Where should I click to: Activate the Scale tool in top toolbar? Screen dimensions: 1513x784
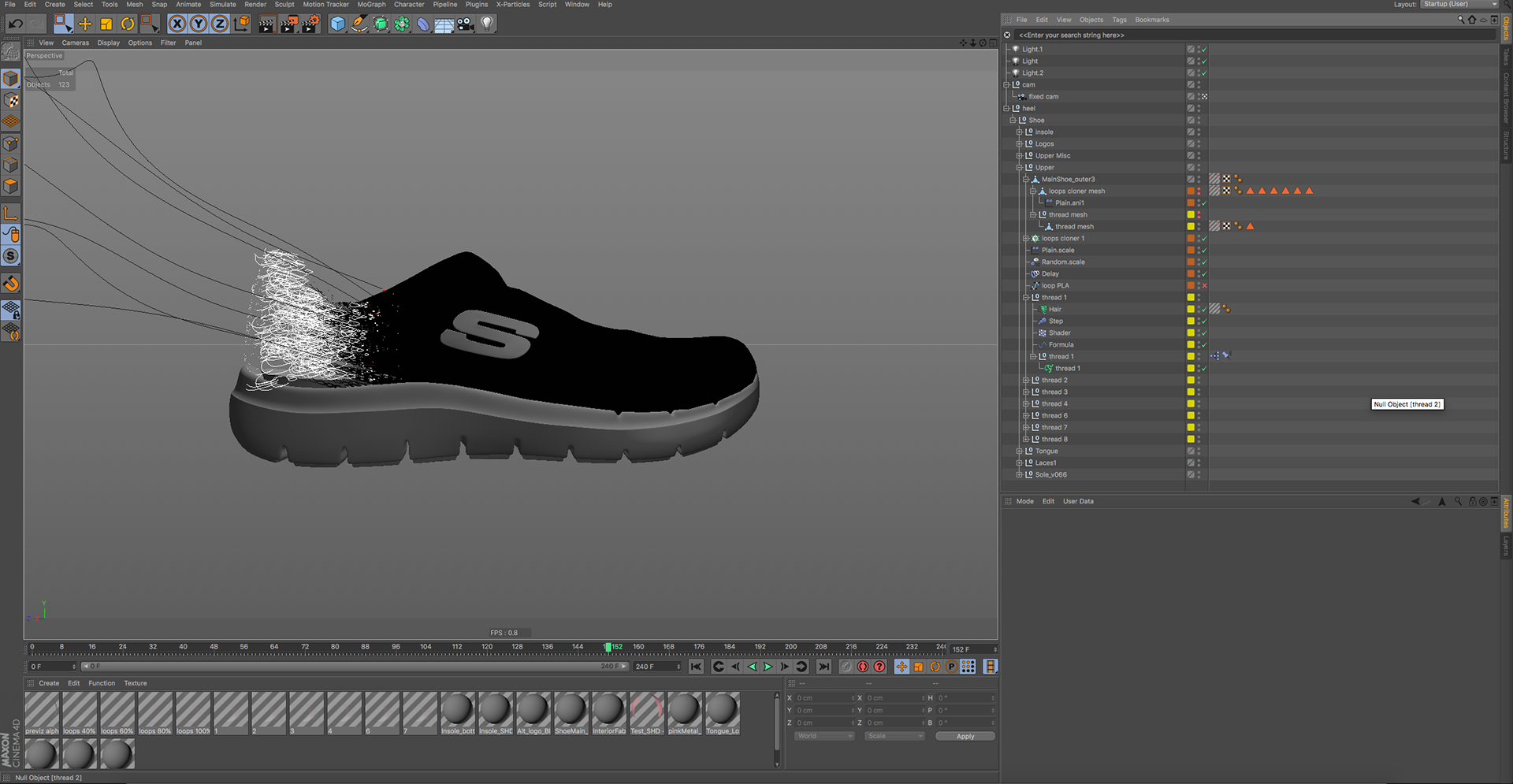click(106, 24)
